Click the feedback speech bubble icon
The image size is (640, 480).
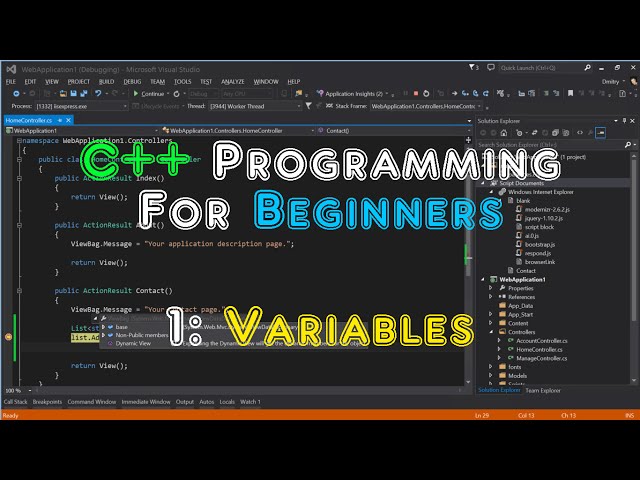tap(491, 67)
